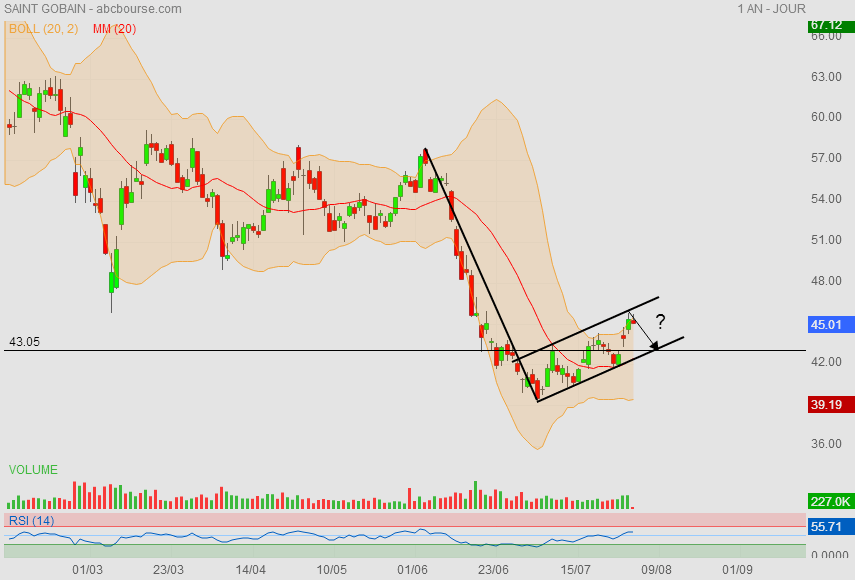Screen dimensions: 855x580
Task: Click the RSI (14) indicator label
Action: coord(32,521)
